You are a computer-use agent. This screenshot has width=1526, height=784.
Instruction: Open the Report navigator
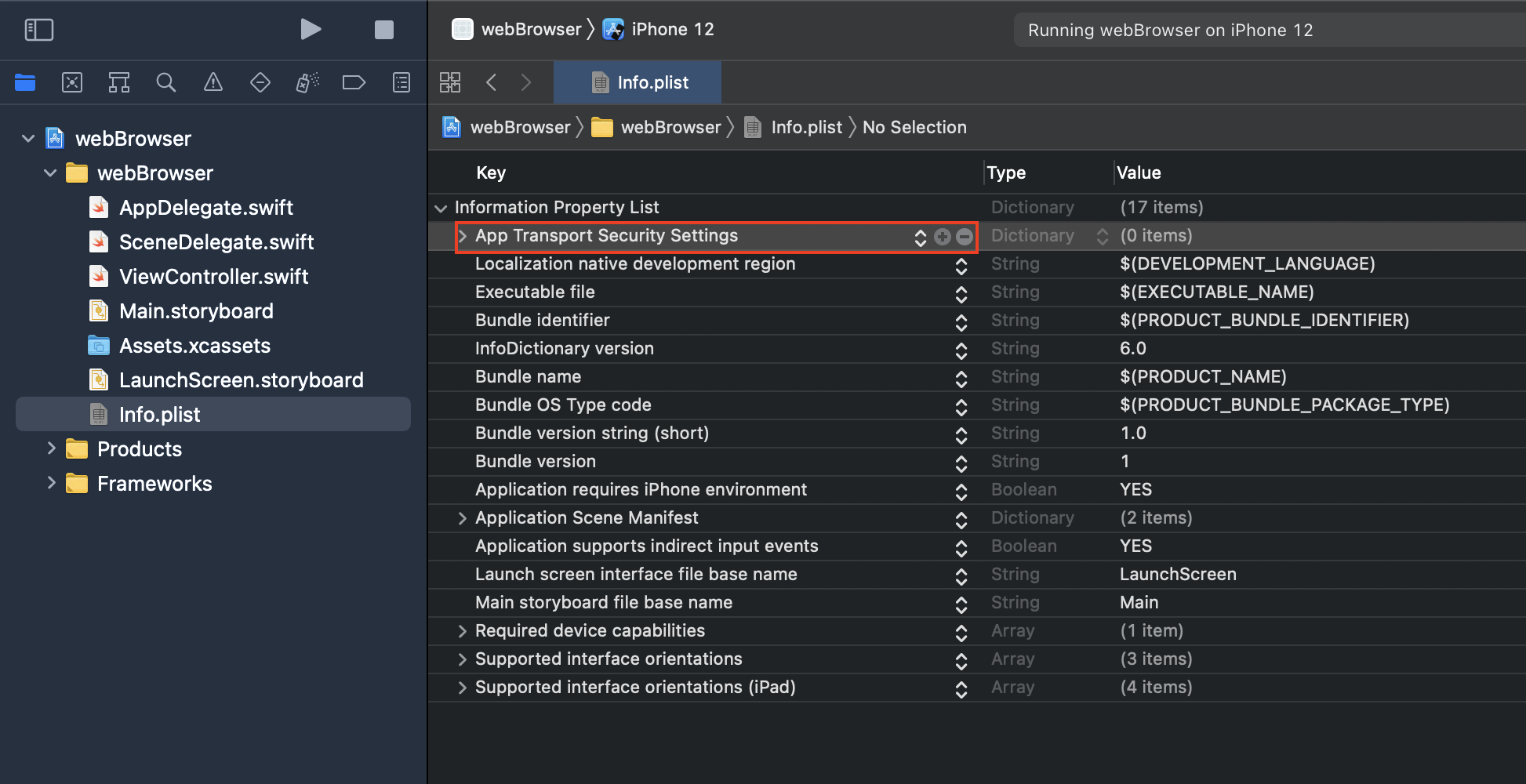(401, 82)
